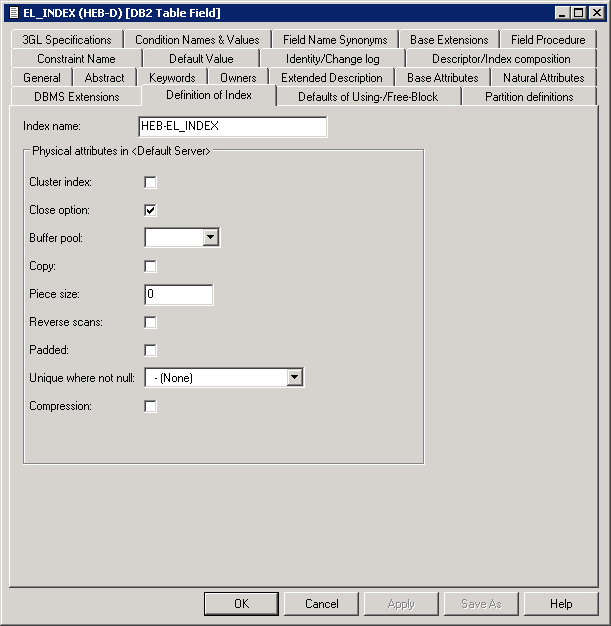Switch to the DBMS Extensions tab
Screen dimensions: 611x626
coord(77,97)
